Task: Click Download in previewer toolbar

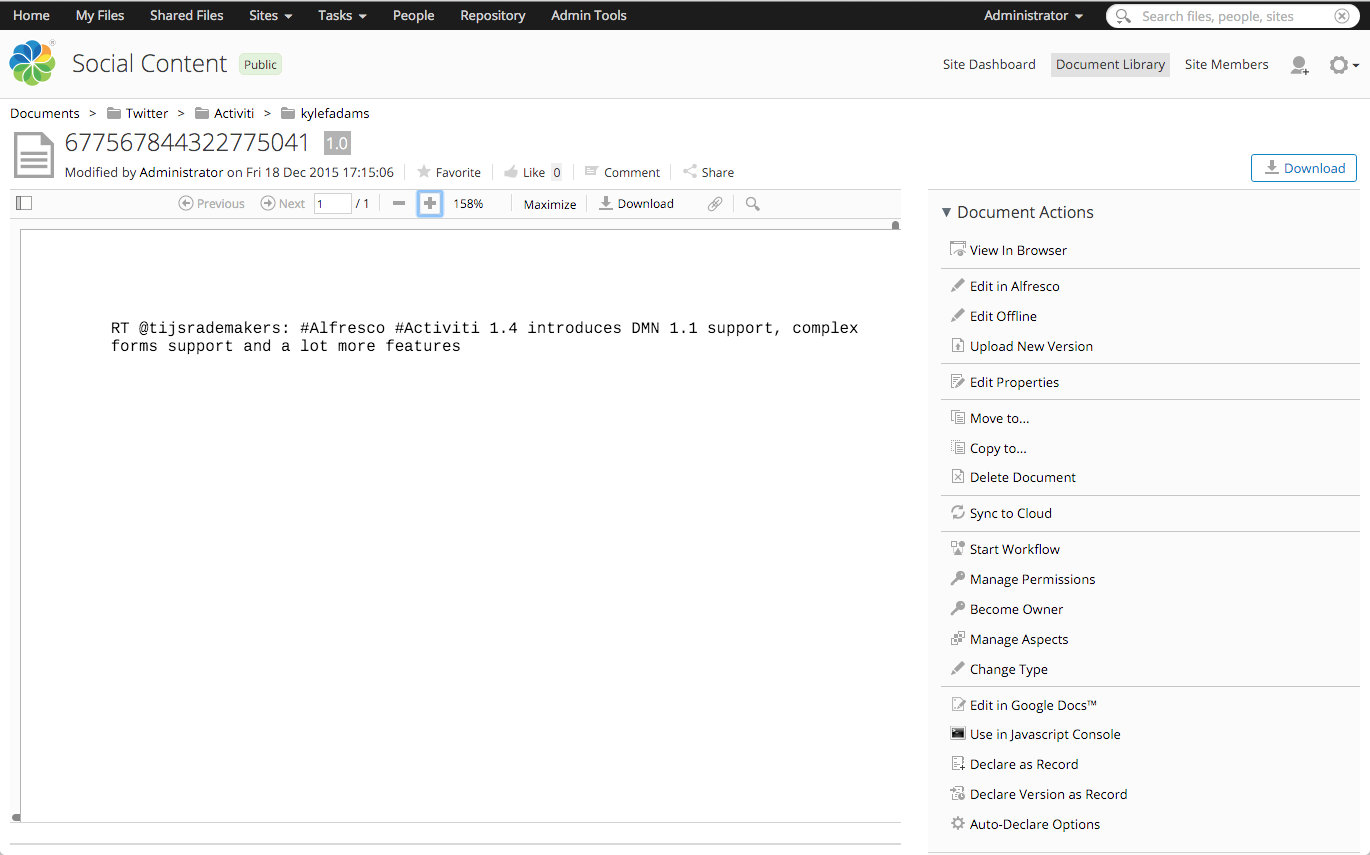Action: coord(637,203)
